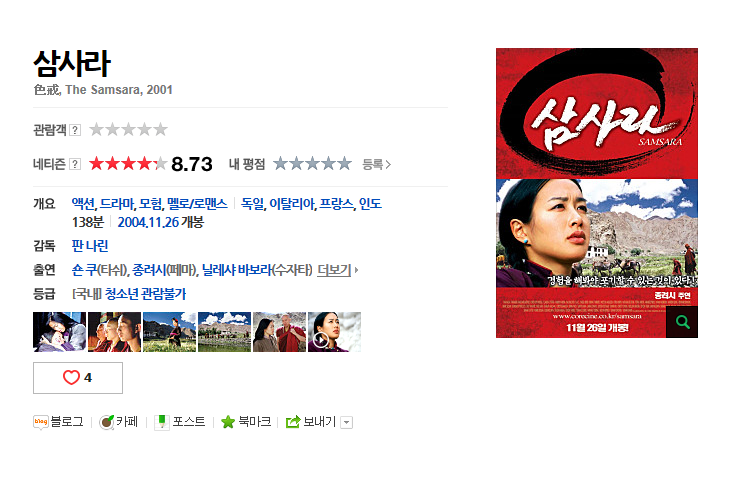Click the help icon next to 관람객
The width and height of the screenshot is (729, 481).
[75, 130]
